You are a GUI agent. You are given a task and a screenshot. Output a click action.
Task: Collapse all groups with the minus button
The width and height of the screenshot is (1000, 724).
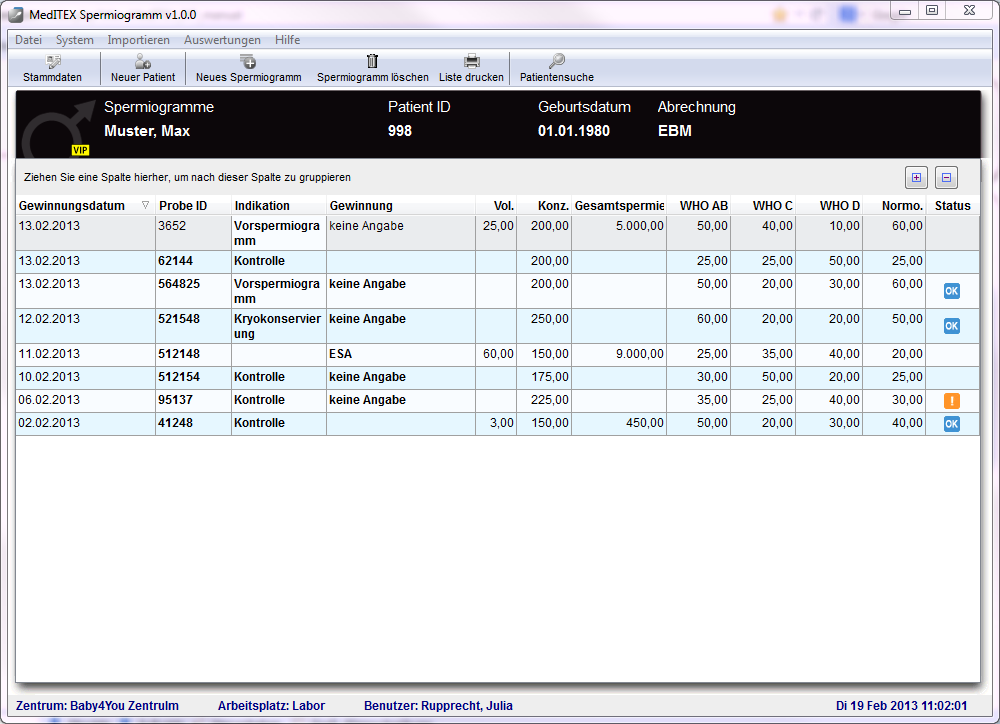946,177
